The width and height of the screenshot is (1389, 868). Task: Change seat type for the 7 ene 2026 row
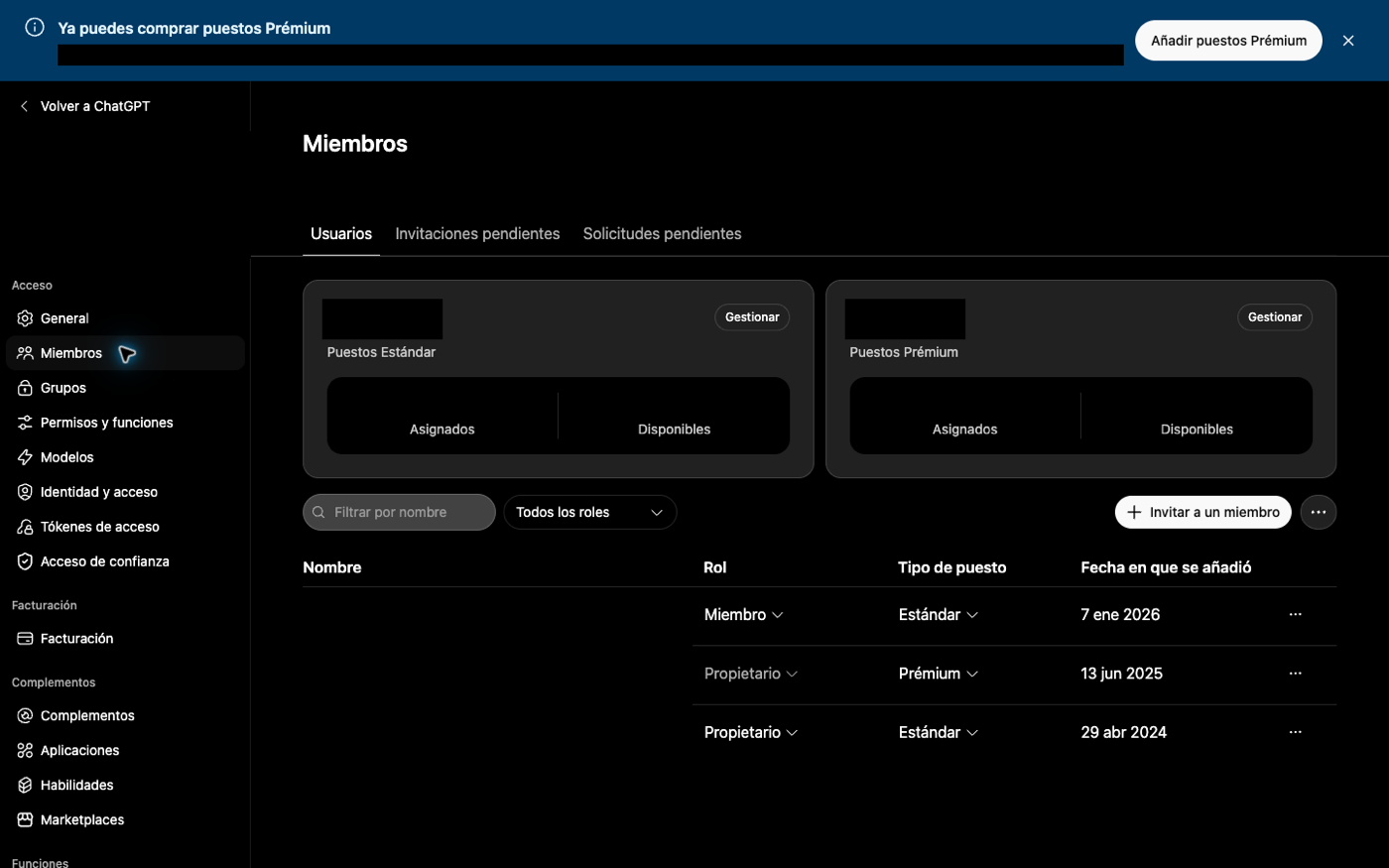[939, 615]
